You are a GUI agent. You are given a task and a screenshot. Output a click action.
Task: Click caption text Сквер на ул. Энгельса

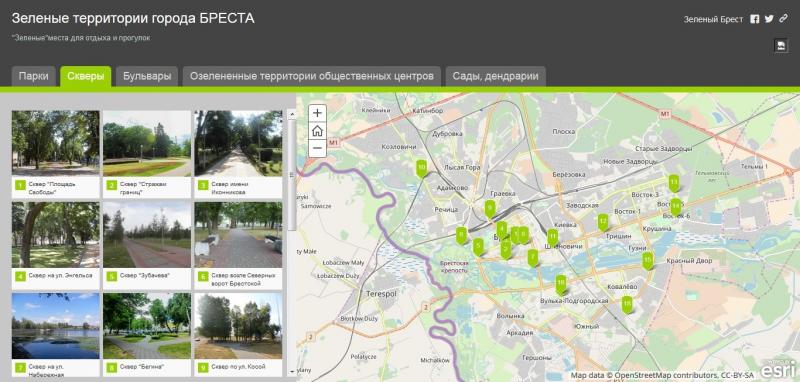(x=60, y=275)
